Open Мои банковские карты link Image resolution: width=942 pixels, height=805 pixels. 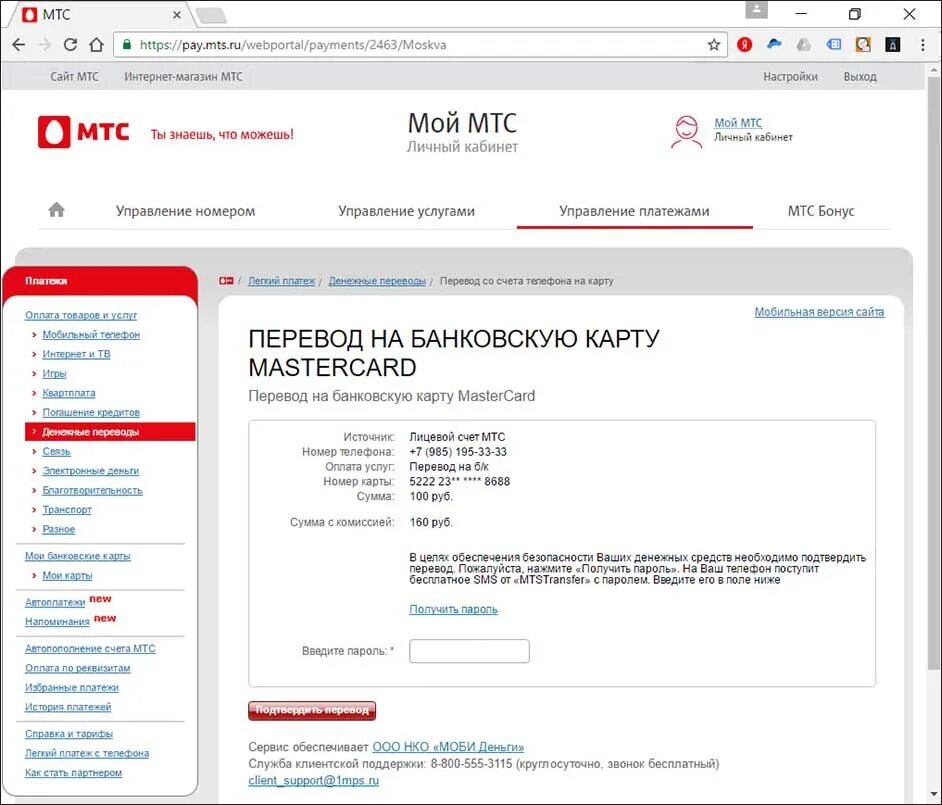[x=77, y=556]
